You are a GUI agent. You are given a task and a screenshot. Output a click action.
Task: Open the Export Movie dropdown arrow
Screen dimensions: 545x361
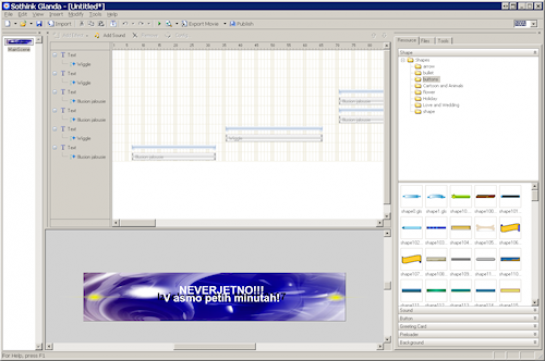tap(225, 24)
